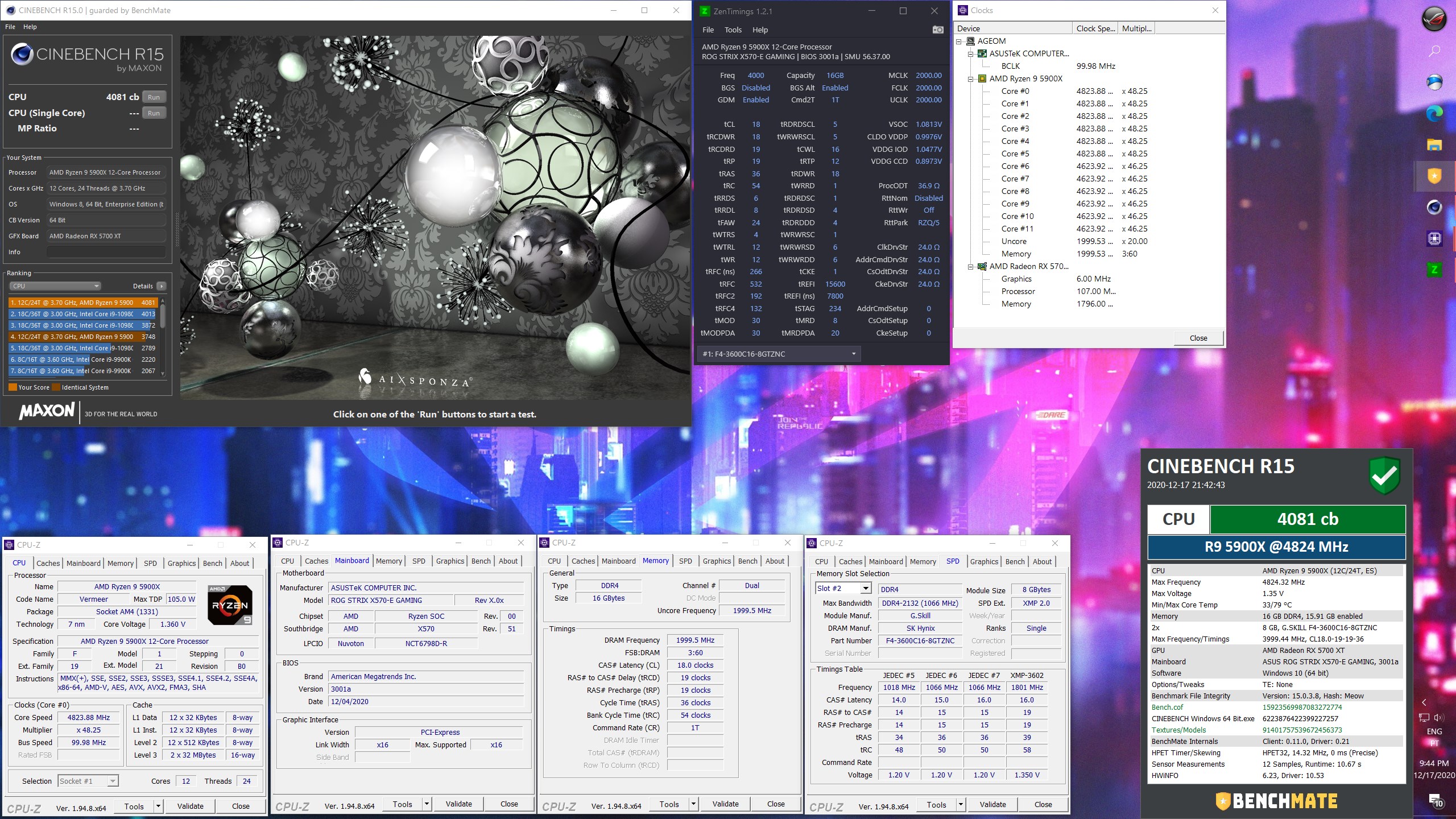Viewport: 1456px width, 819px height.
Task: Open notification center with 10 alerts
Action: point(1436,801)
